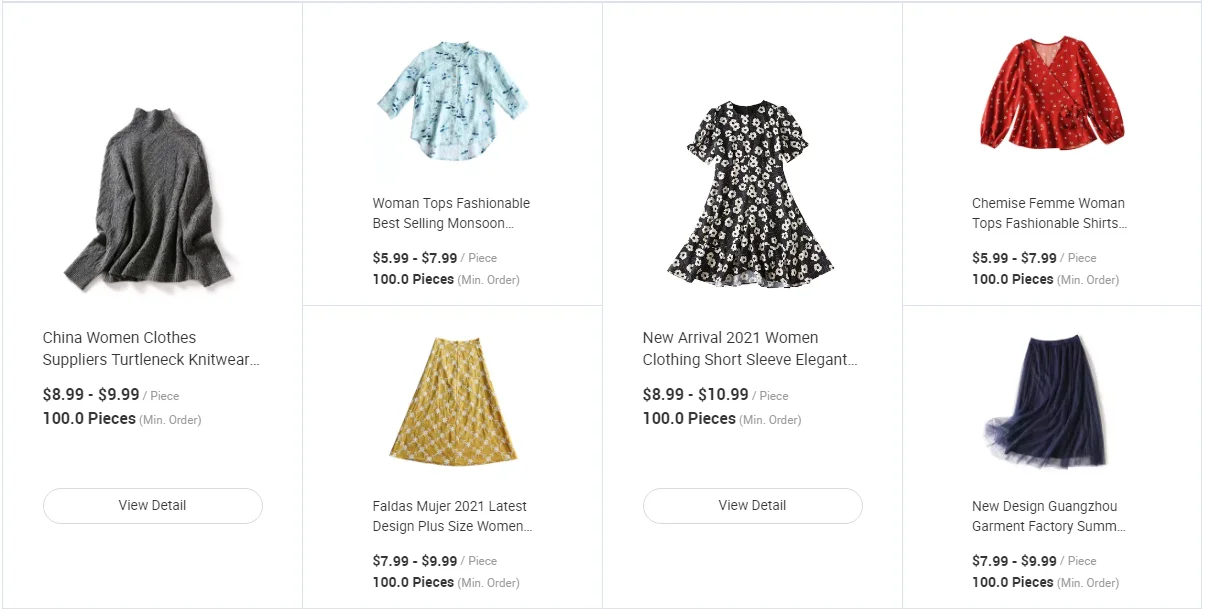
Task: Open the Faldas Mujer 2021 Latest Design title
Action: [451, 516]
